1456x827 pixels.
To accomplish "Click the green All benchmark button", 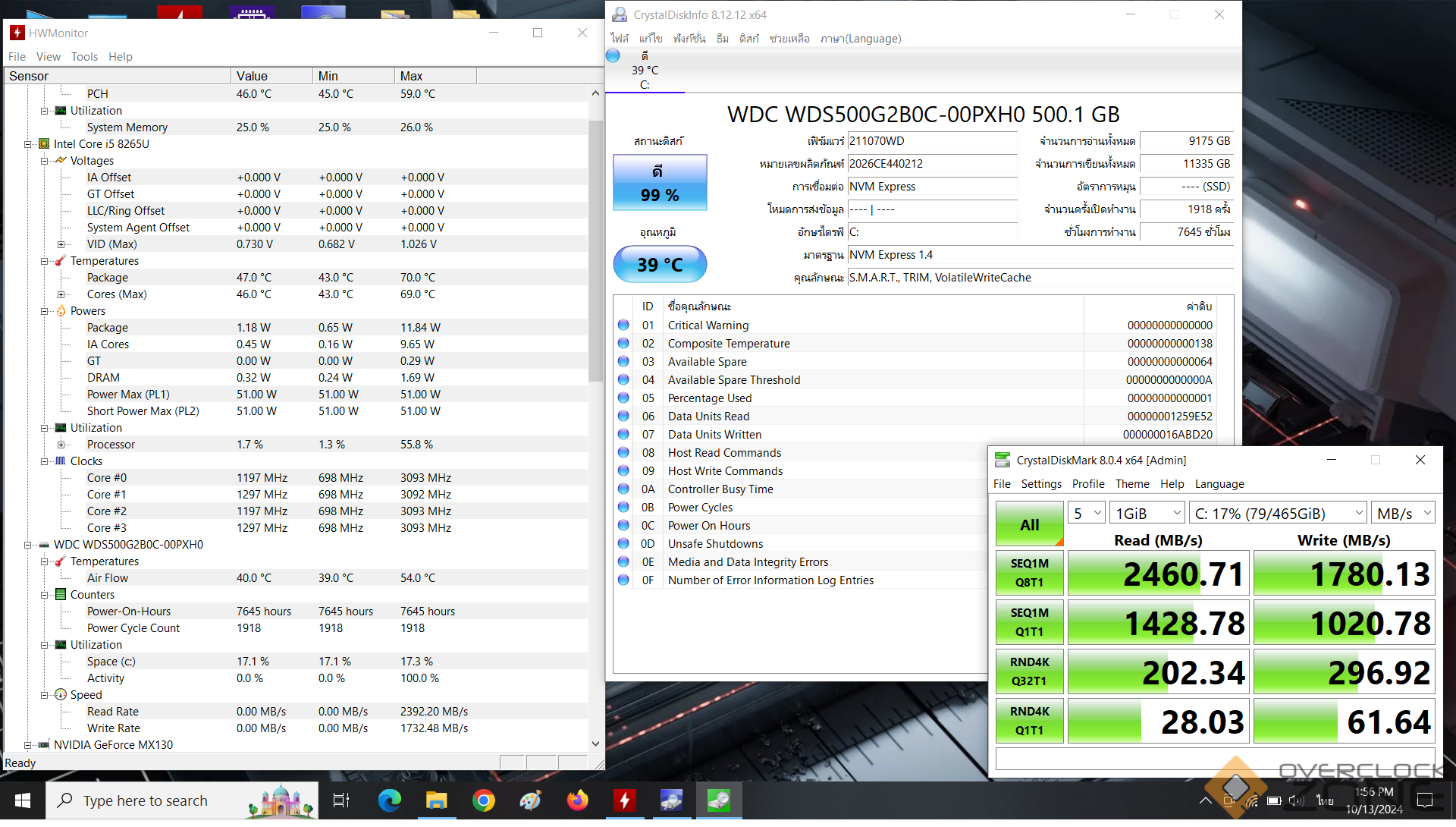I will click(1029, 524).
